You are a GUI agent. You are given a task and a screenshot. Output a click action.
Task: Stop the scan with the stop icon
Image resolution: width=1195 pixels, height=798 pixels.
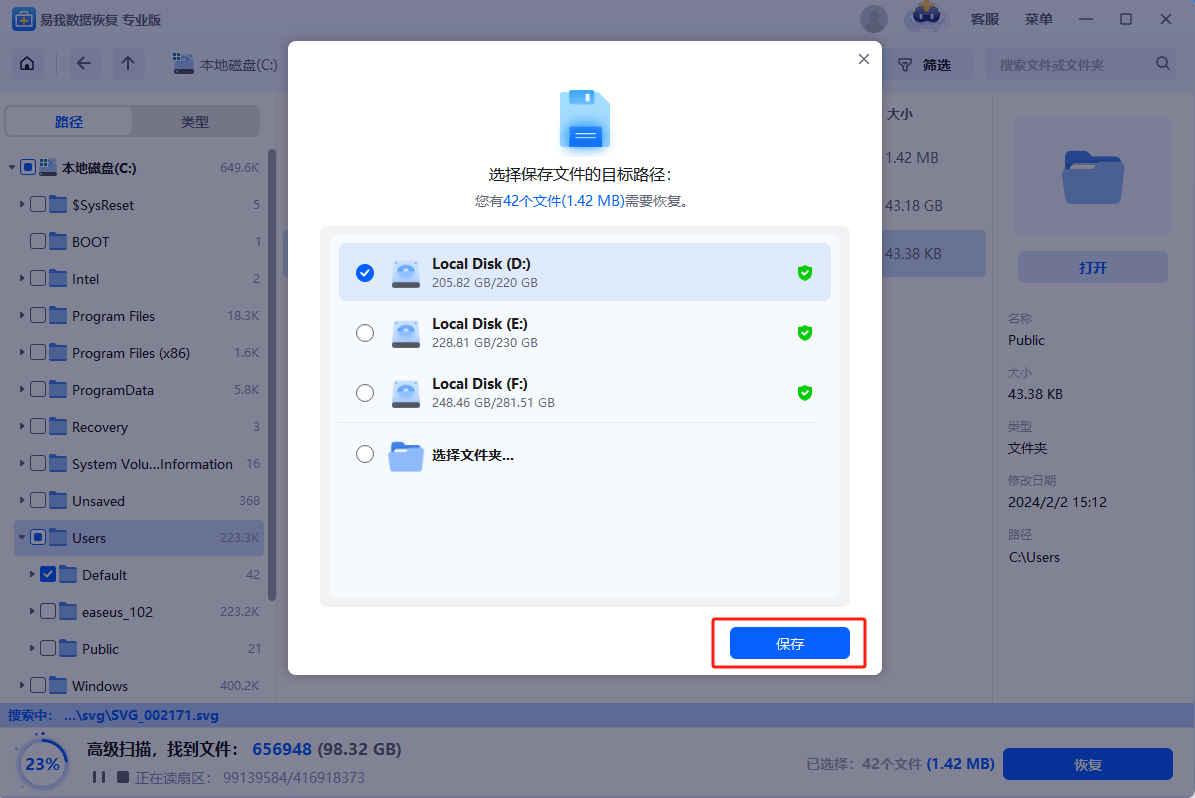pos(122,777)
